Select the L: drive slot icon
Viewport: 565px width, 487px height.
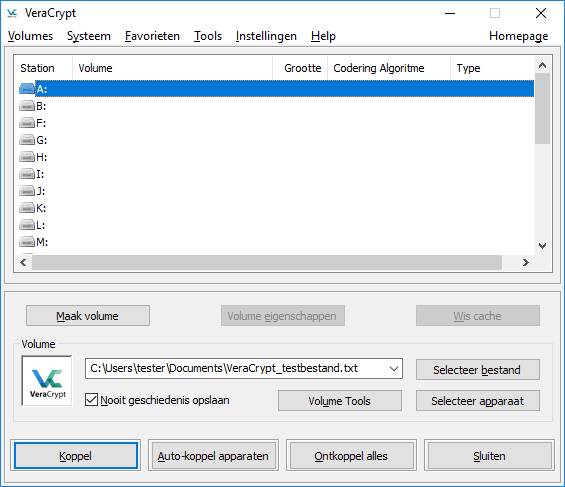coord(27,225)
